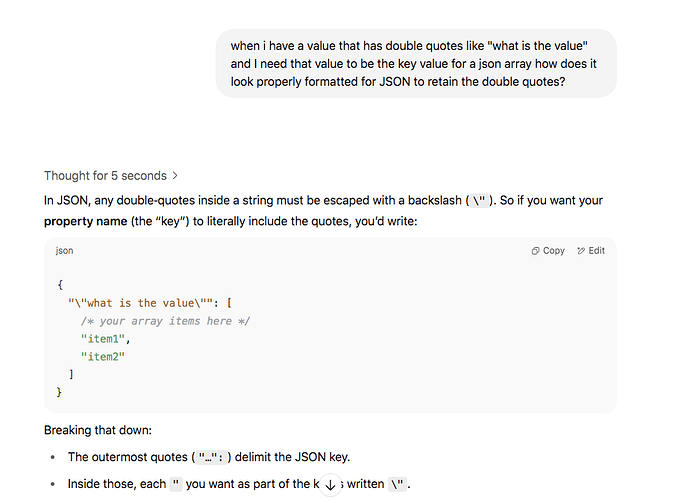Click the Edit icon on code block

point(590,251)
